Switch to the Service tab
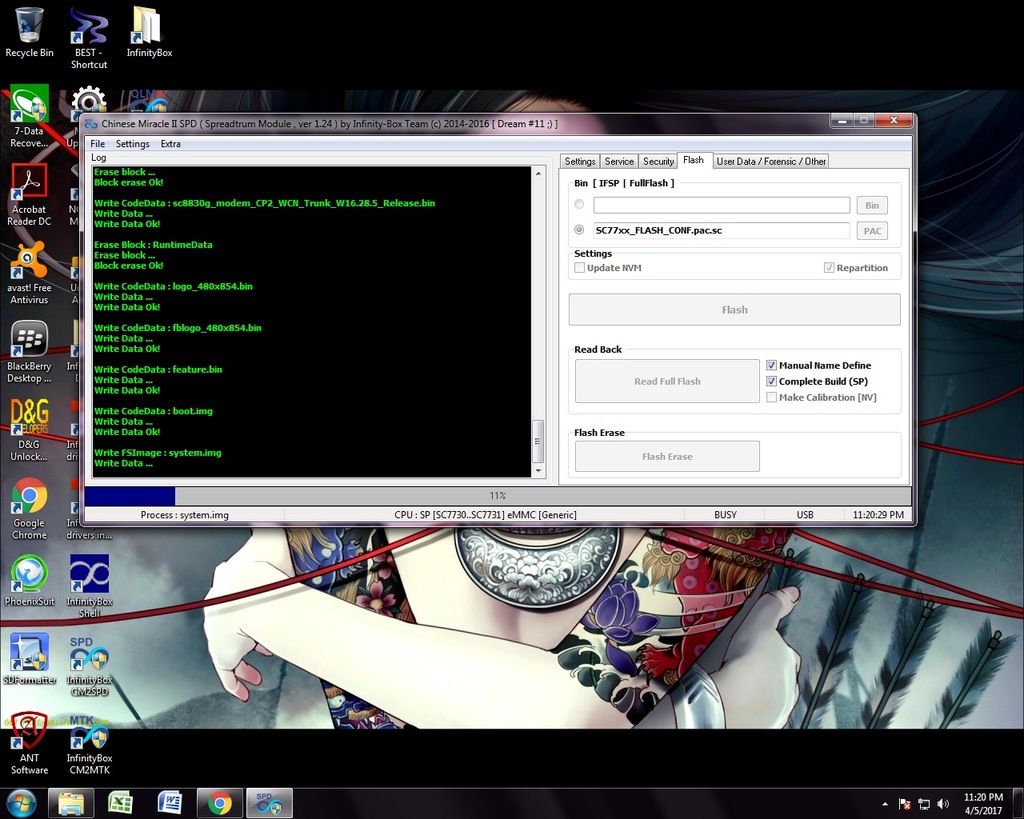Viewport: 1024px width, 819px height. (618, 161)
